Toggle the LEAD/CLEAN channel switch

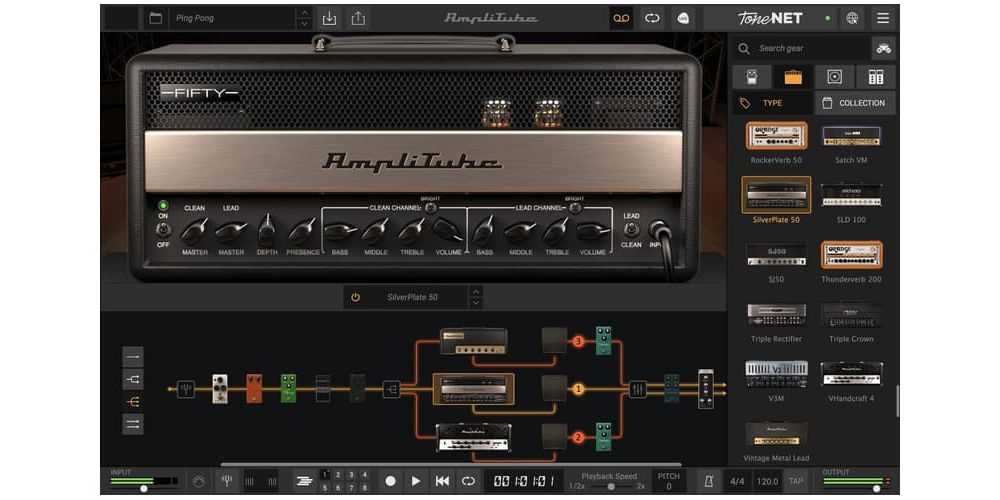(x=631, y=229)
